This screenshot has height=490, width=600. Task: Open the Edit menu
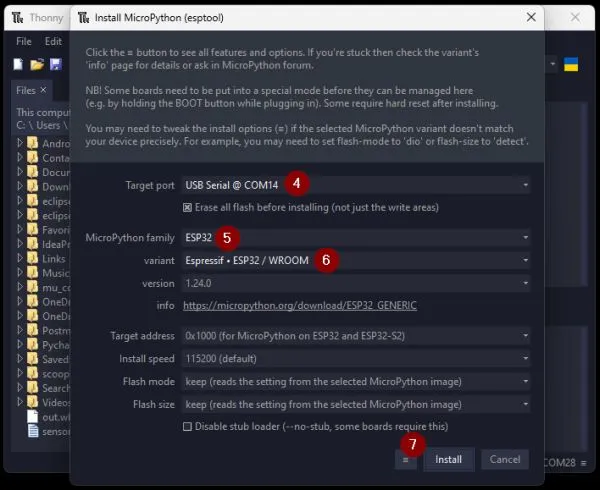pyautogui.click(x=53, y=42)
